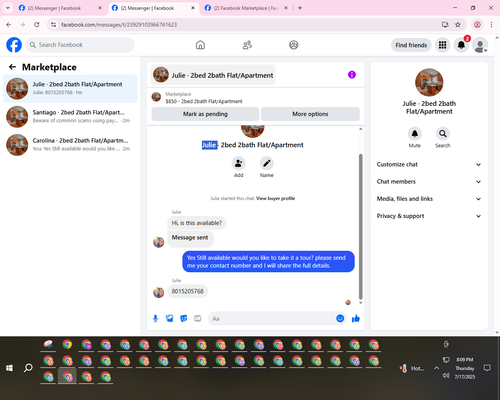View site information icon in address bar

click(x=53, y=25)
